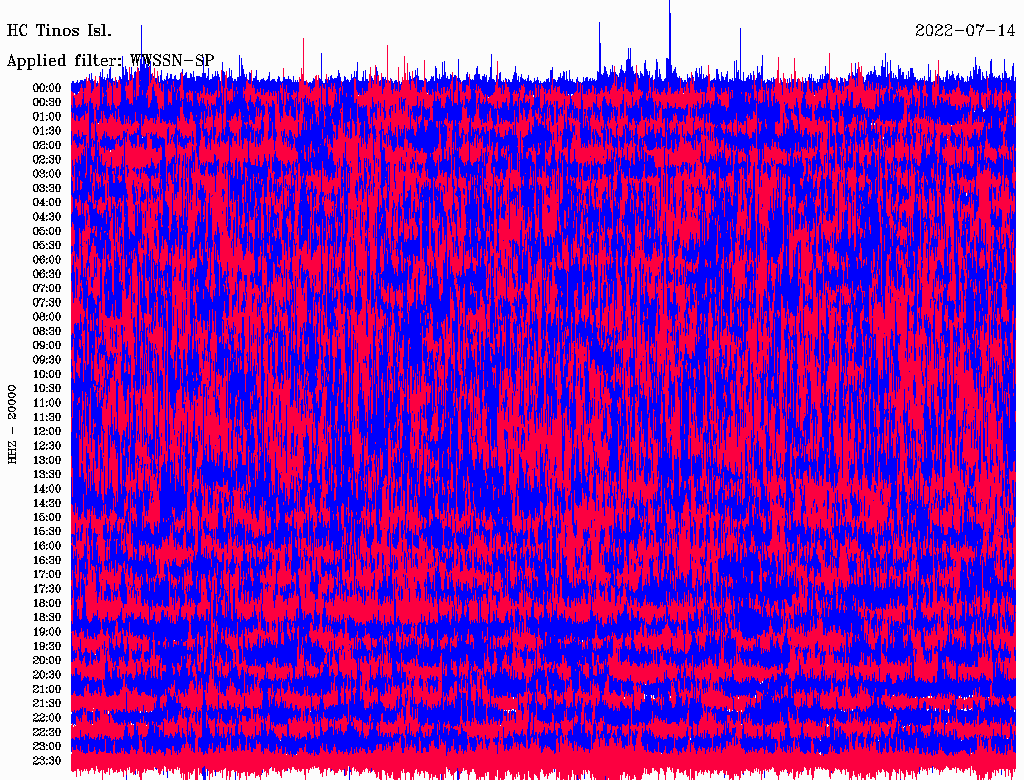Select the 04:30 time row label

coord(47,217)
